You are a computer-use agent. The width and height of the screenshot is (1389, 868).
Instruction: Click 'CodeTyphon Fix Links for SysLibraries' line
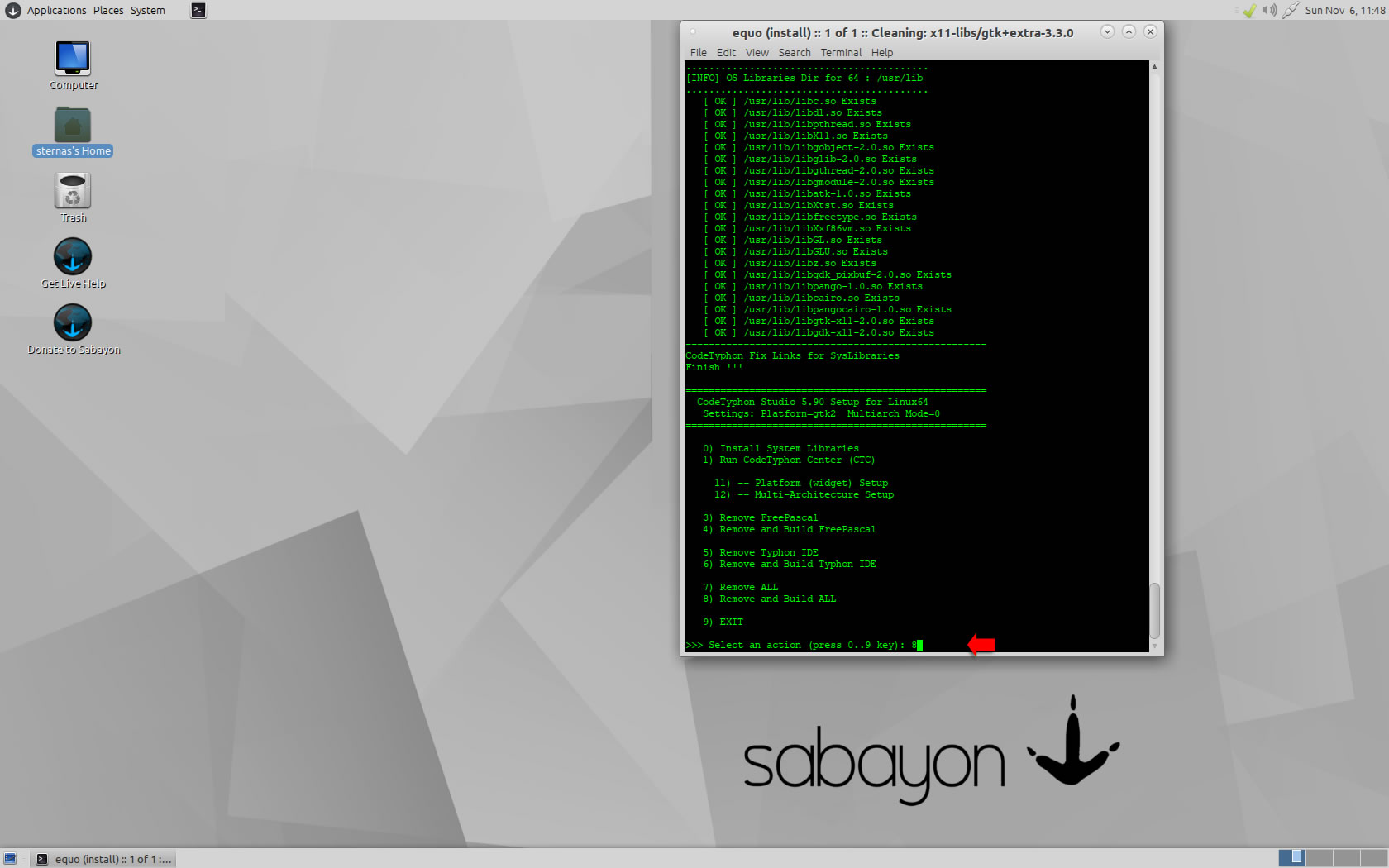click(792, 355)
